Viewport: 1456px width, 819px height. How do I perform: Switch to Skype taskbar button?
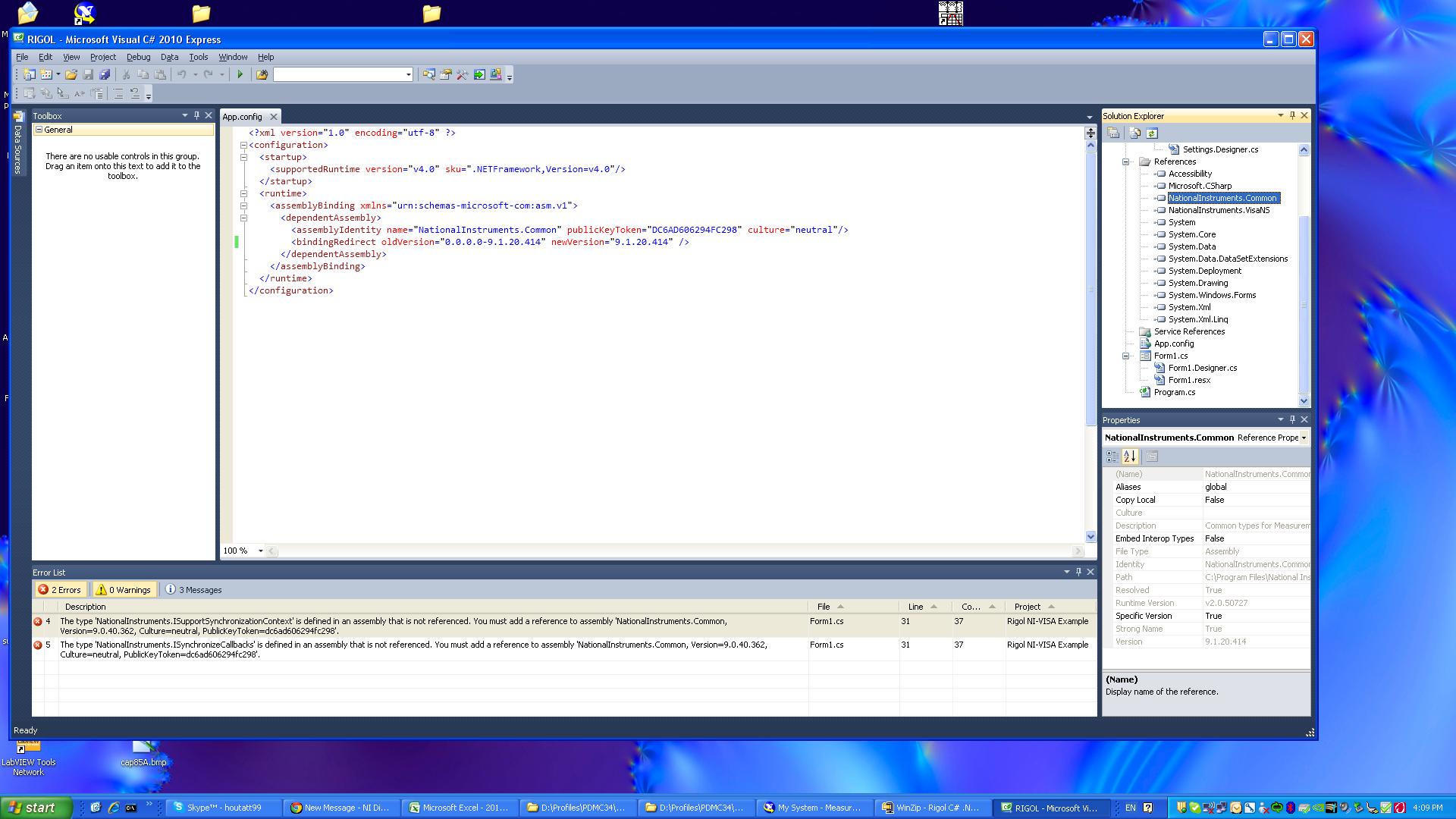(x=223, y=808)
